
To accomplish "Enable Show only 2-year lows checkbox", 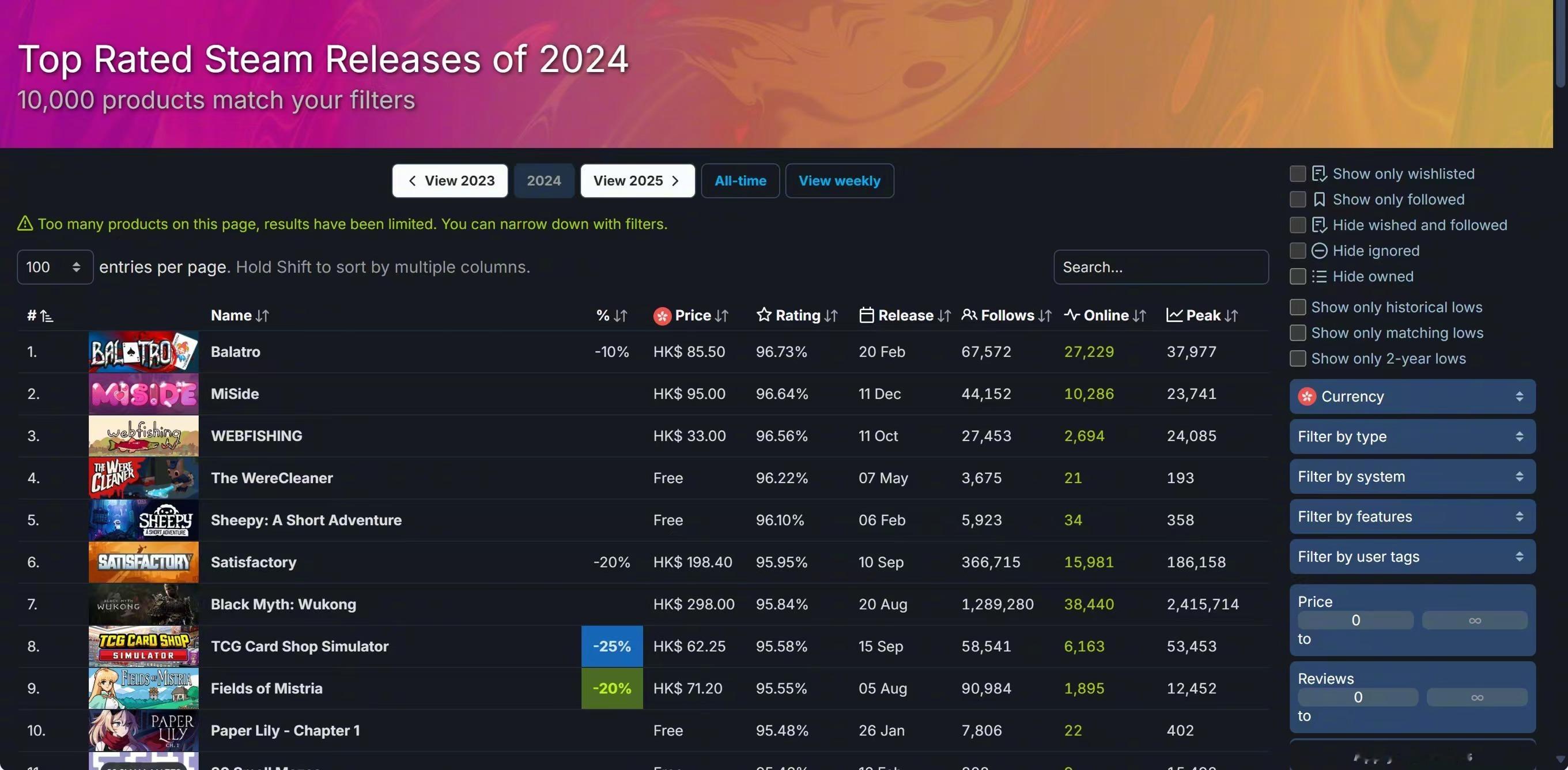I will 1298,358.
